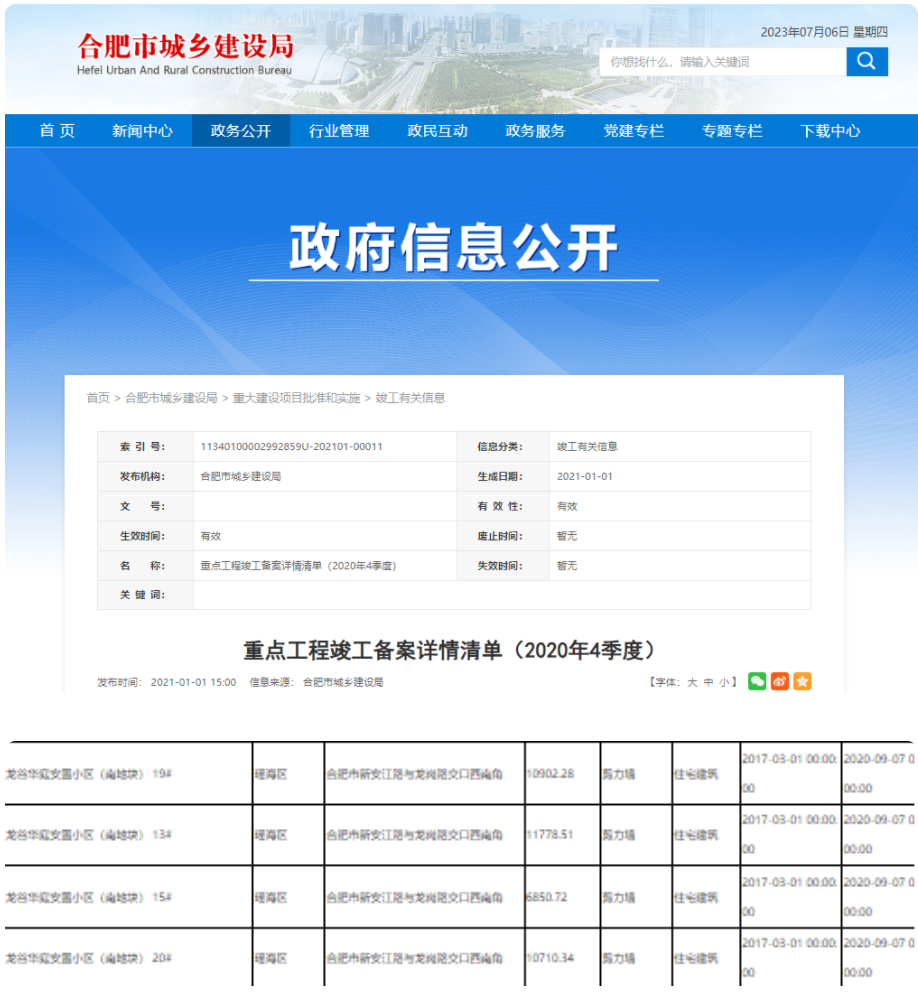This screenshot has height=1004, width=918.
Task: Go to 下载中心 page
Action: 830,131
